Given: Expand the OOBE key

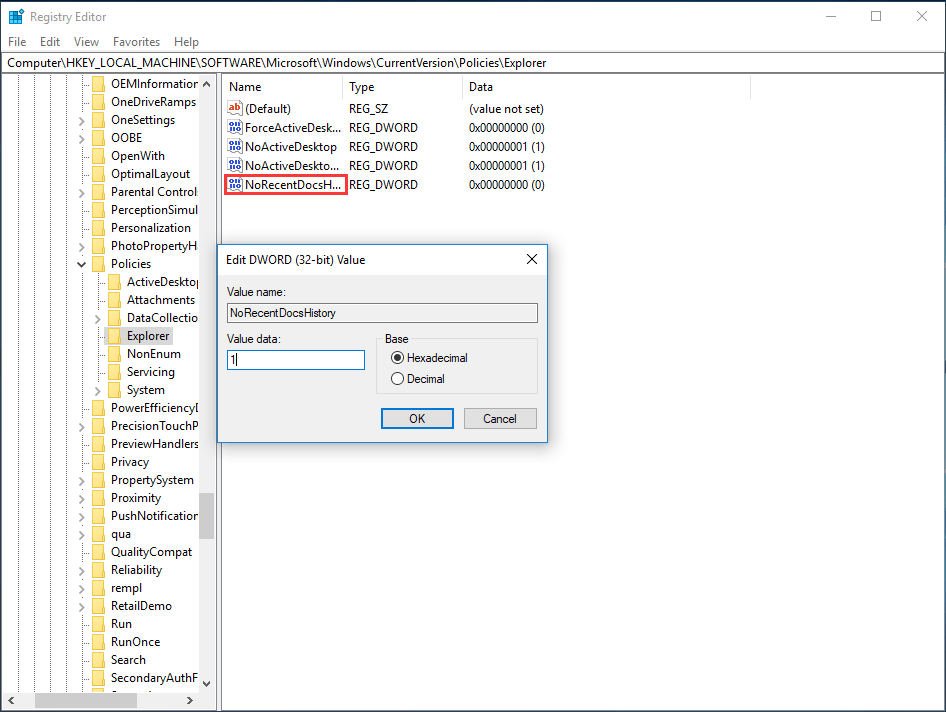Looking at the screenshot, I should [81, 139].
